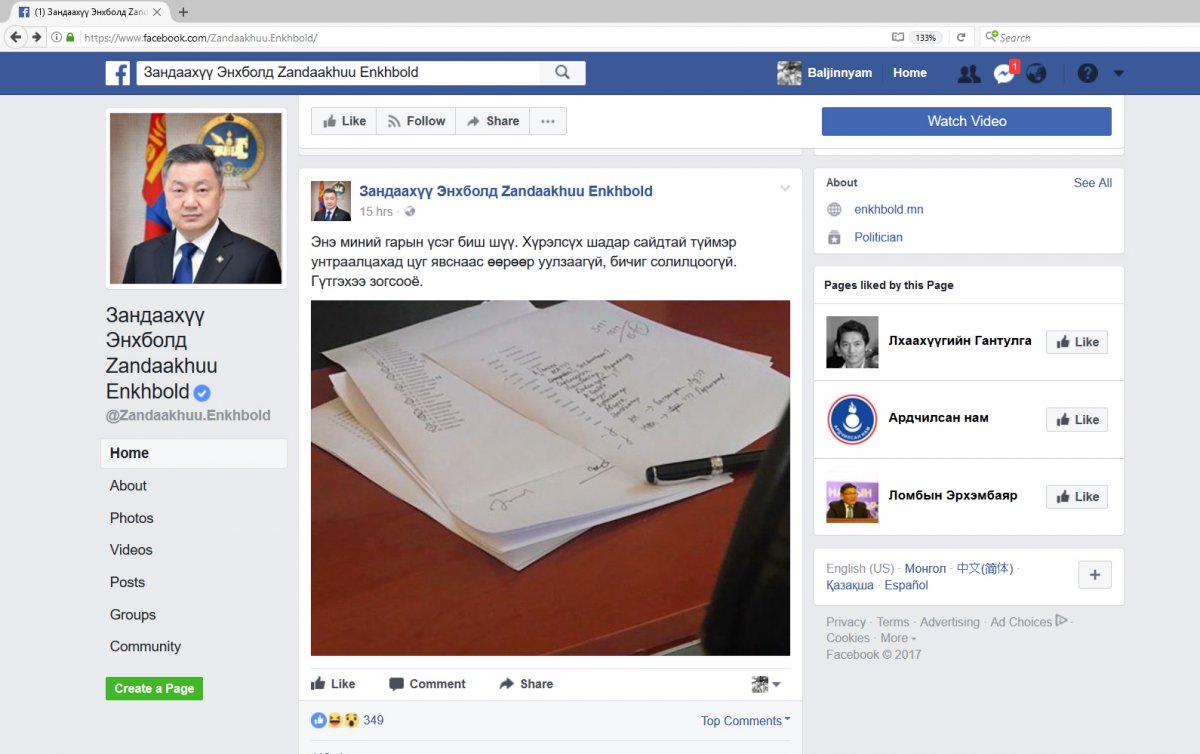Expand the More footer dropdown

(x=898, y=638)
